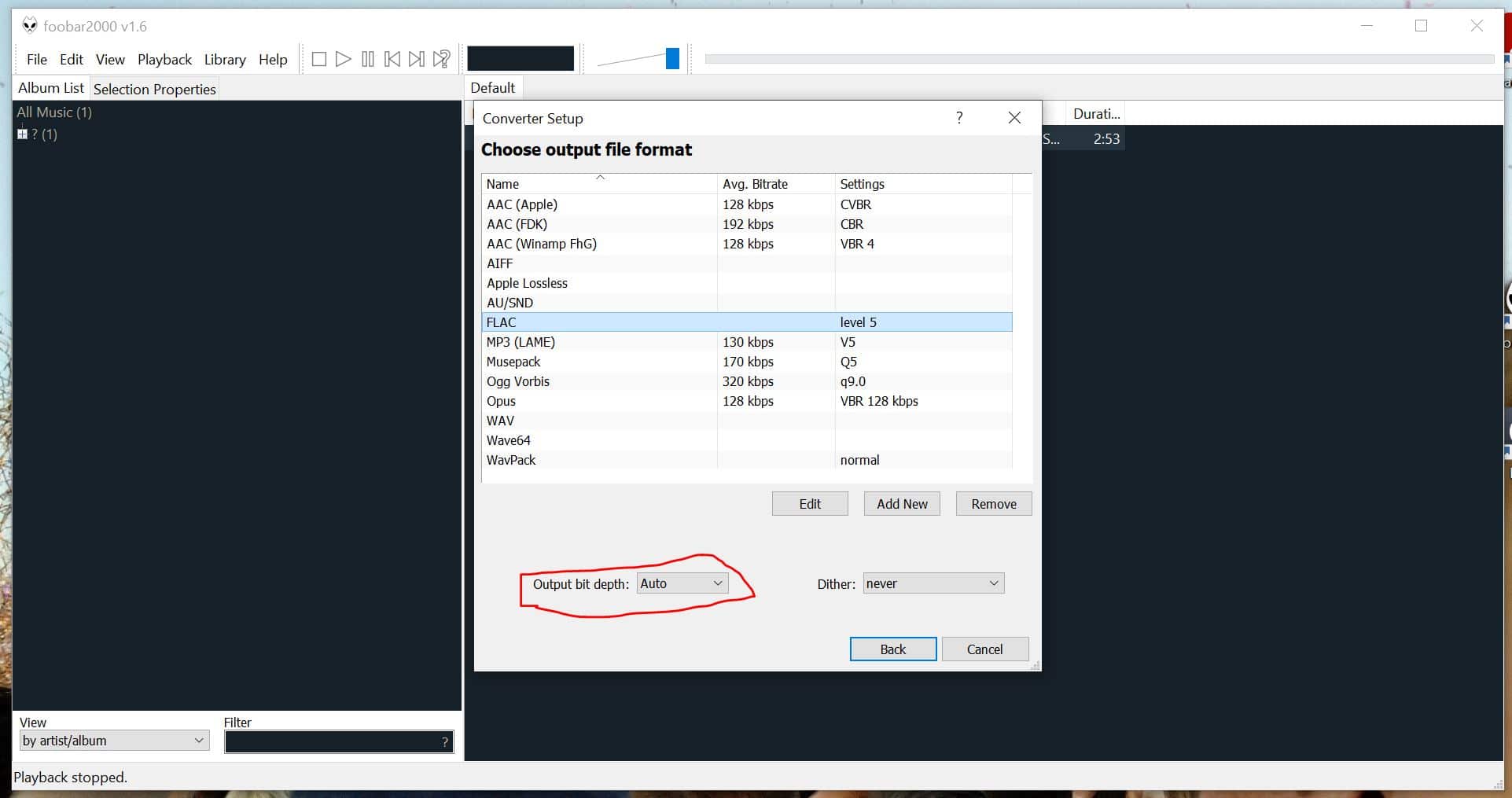1512x798 pixels.
Task: Click the playback seek bar
Action: tap(1099, 59)
